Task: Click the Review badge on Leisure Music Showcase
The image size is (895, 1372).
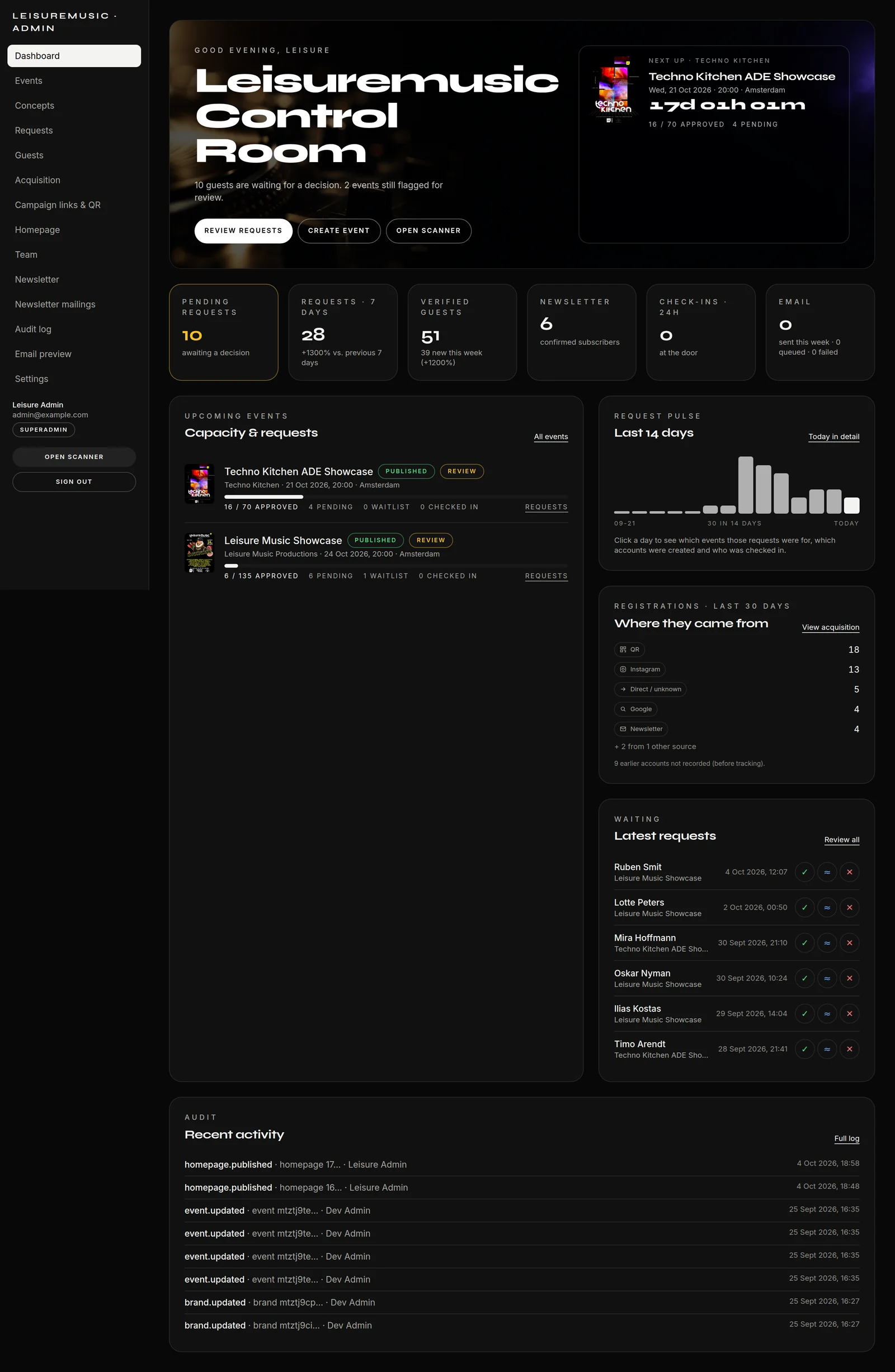Action: click(431, 540)
